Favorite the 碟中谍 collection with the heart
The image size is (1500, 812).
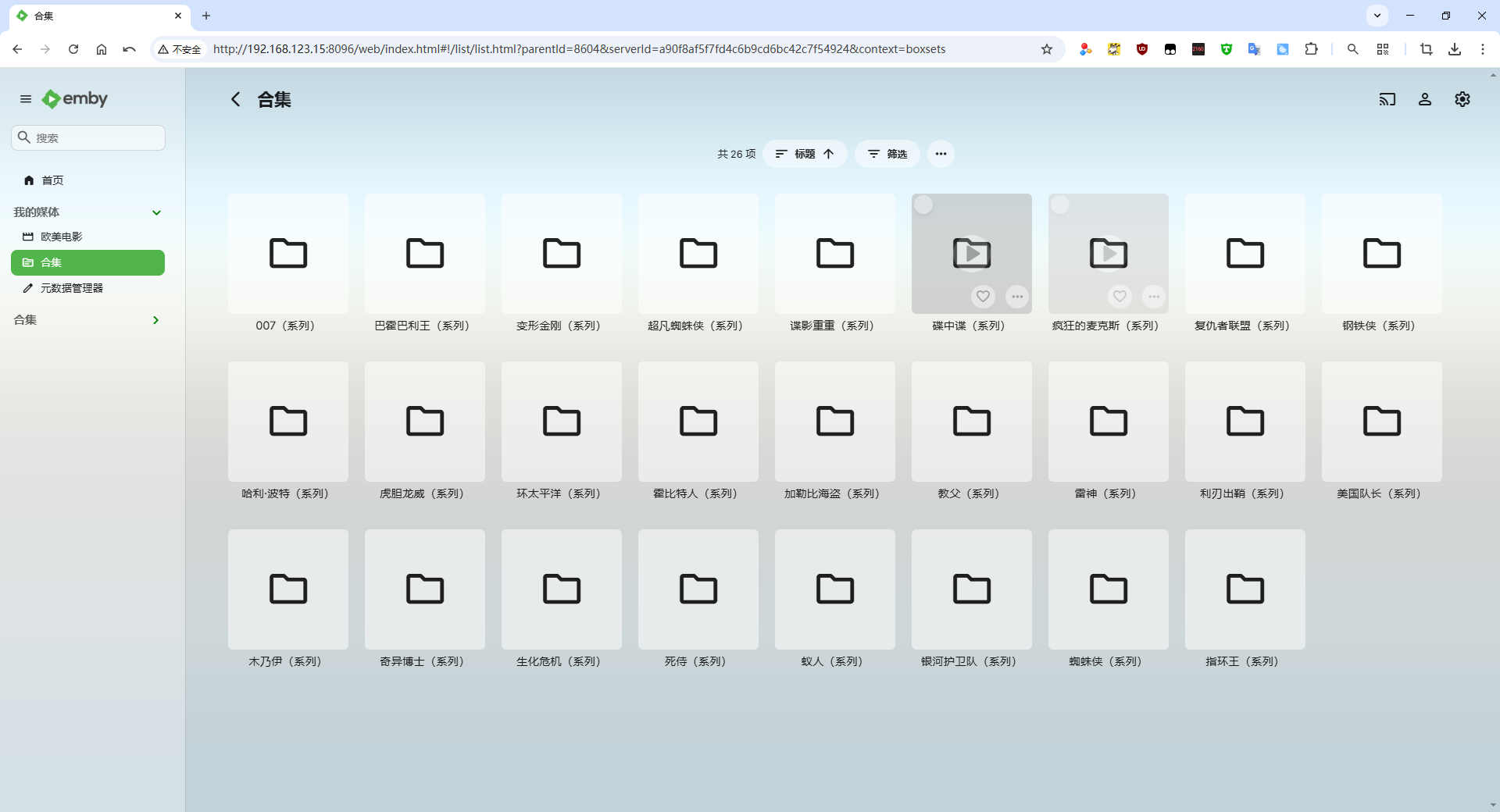click(x=983, y=297)
